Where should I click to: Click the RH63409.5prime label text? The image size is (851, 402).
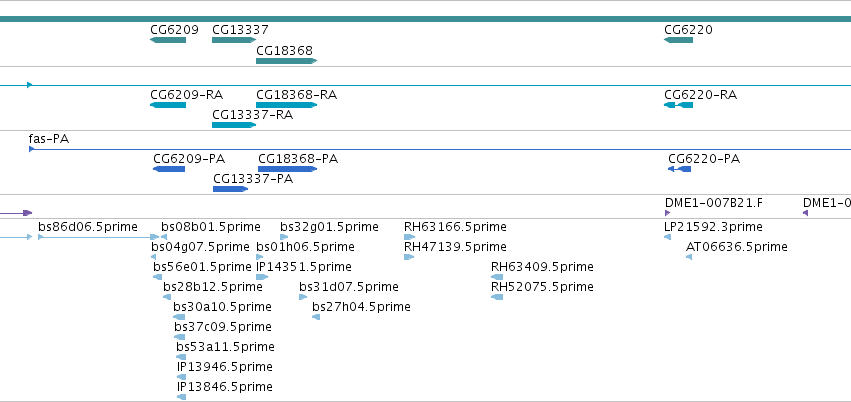click(x=542, y=267)
